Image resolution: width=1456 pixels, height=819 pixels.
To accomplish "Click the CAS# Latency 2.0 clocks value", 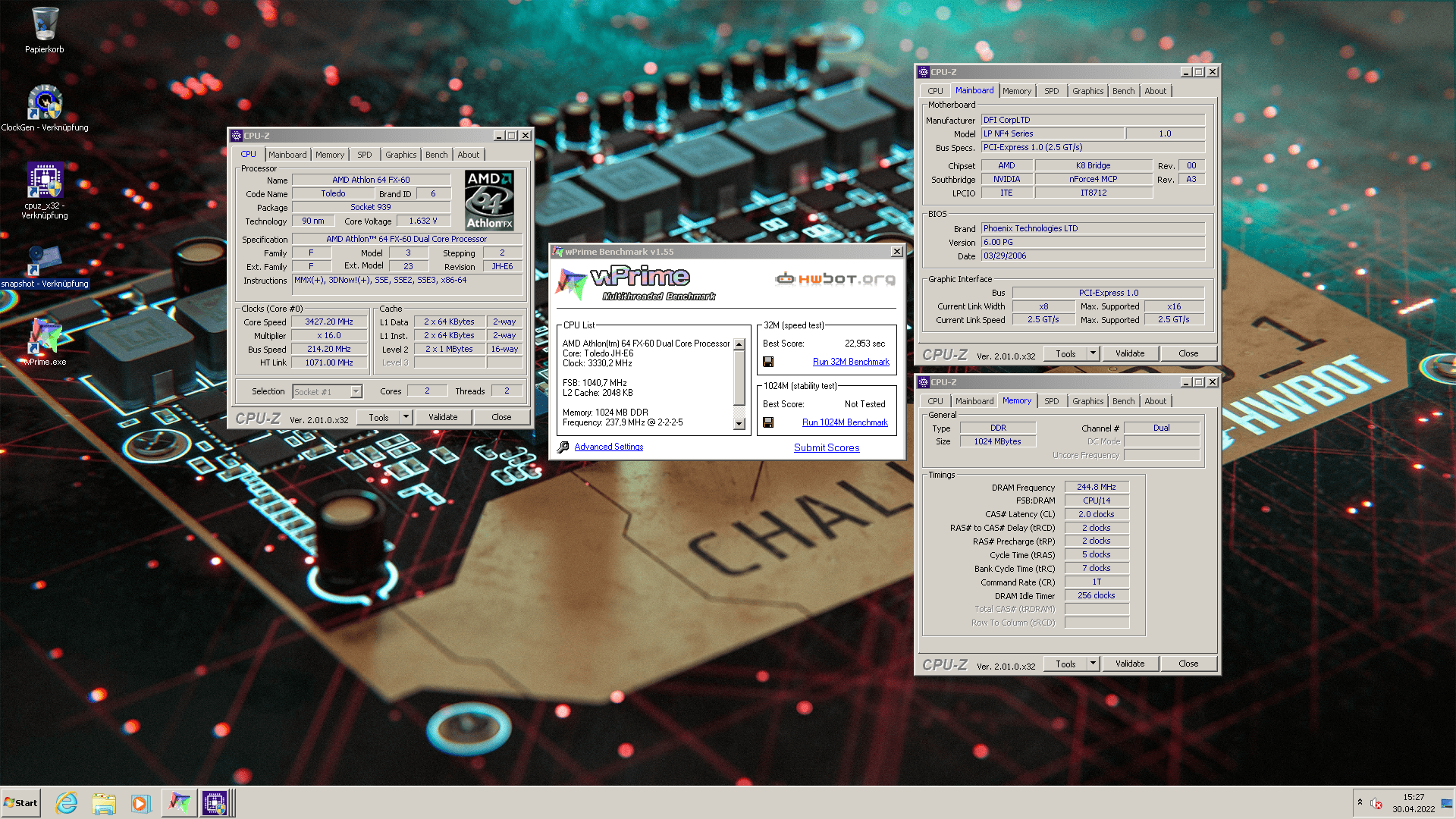I will click(1097, 514).
